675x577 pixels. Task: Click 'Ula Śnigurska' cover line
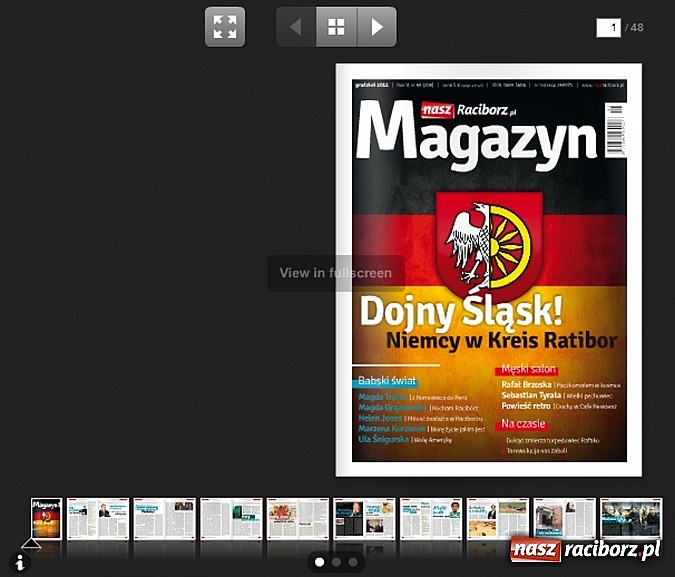coord(384,440)
